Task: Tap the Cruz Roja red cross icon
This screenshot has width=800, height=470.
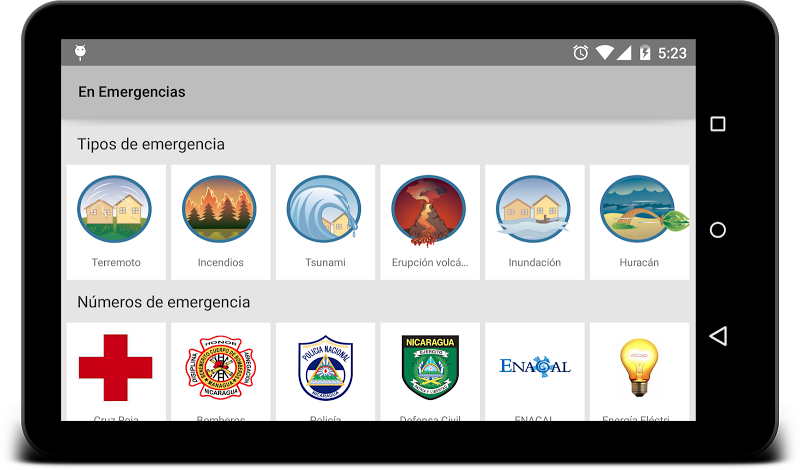Action: tap(115, 367)
